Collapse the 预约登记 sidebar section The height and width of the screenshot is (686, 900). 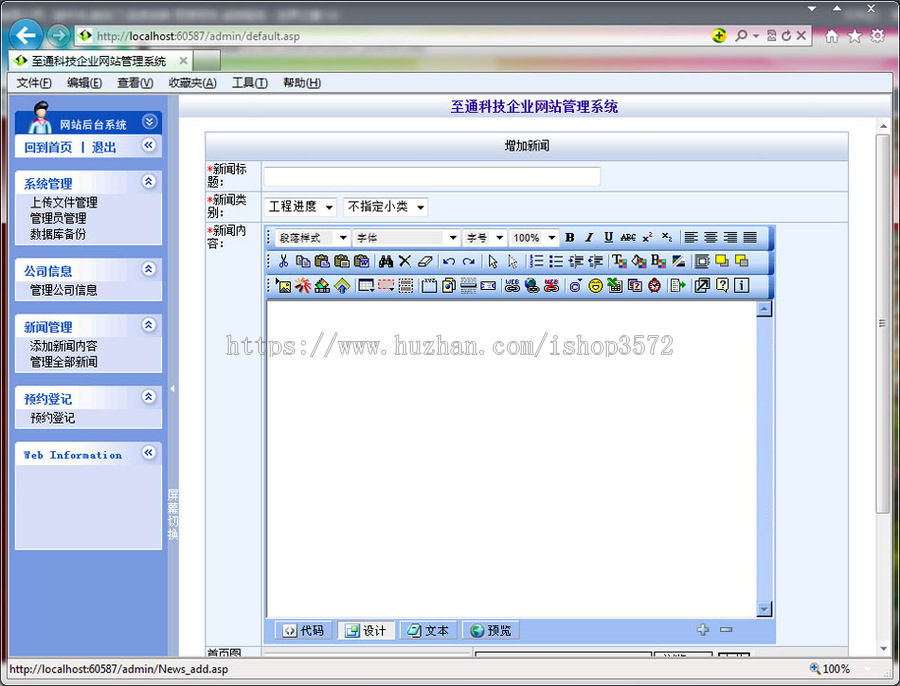pyautogui.click(x=149, y=397)
